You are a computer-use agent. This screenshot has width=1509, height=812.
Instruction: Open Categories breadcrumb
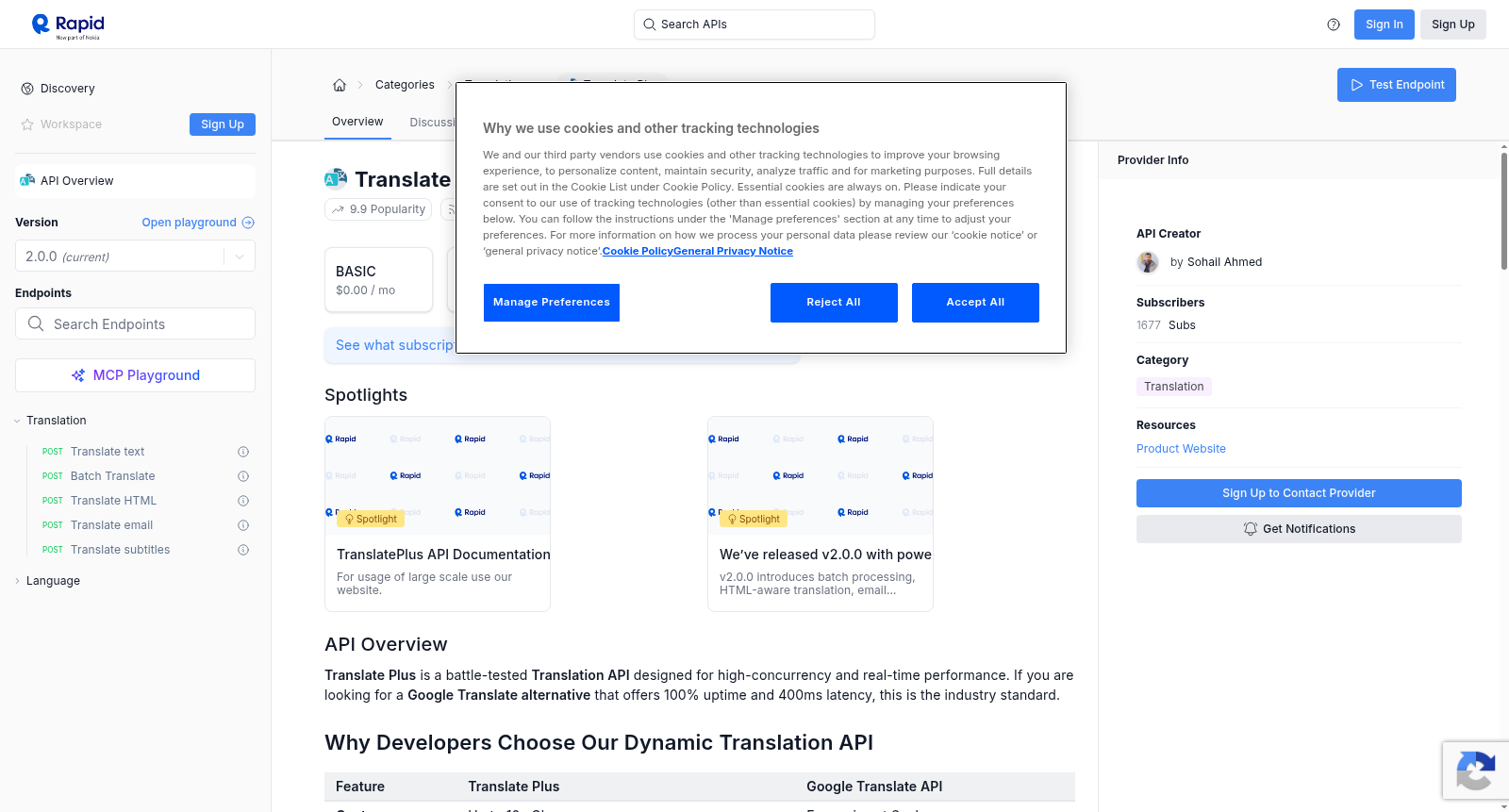tap(405, 85)
